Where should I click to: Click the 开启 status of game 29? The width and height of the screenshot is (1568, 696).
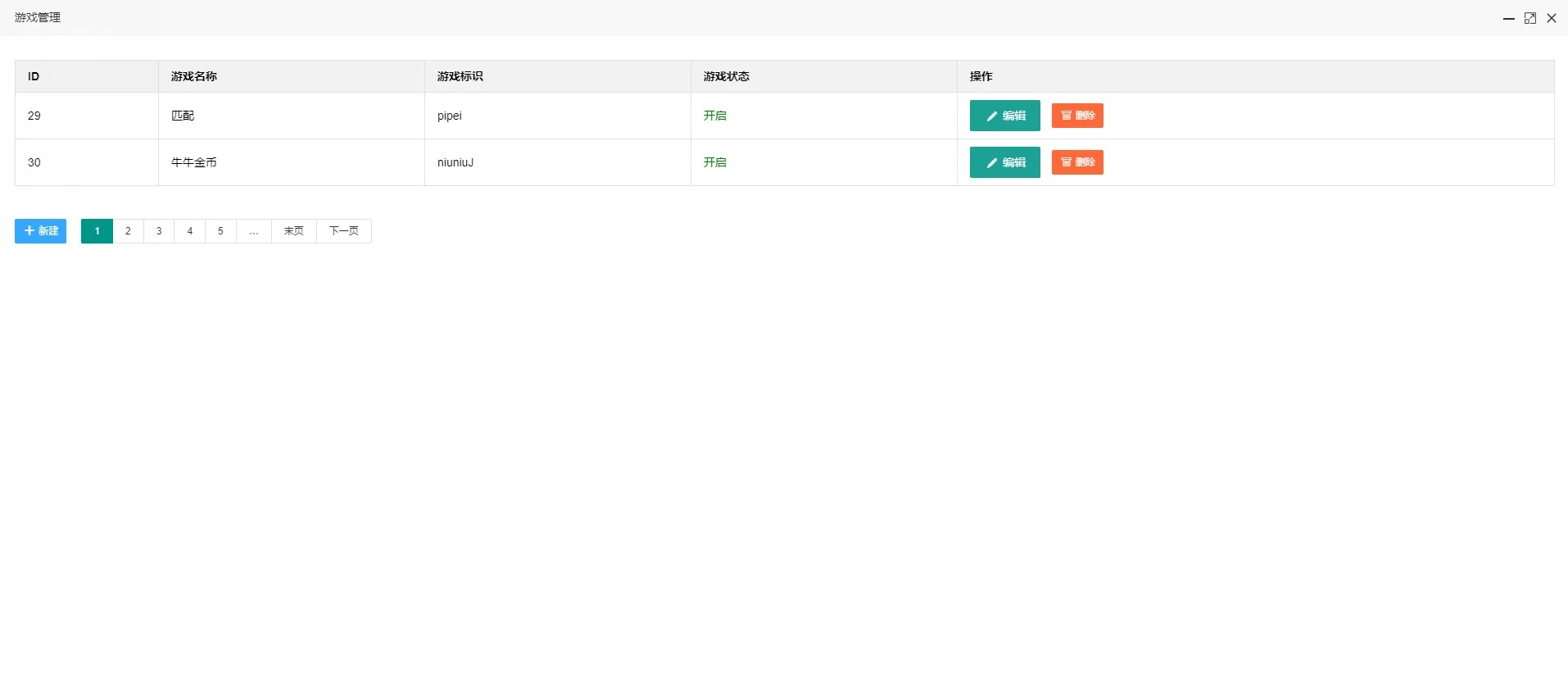click(x=714, y=116)
